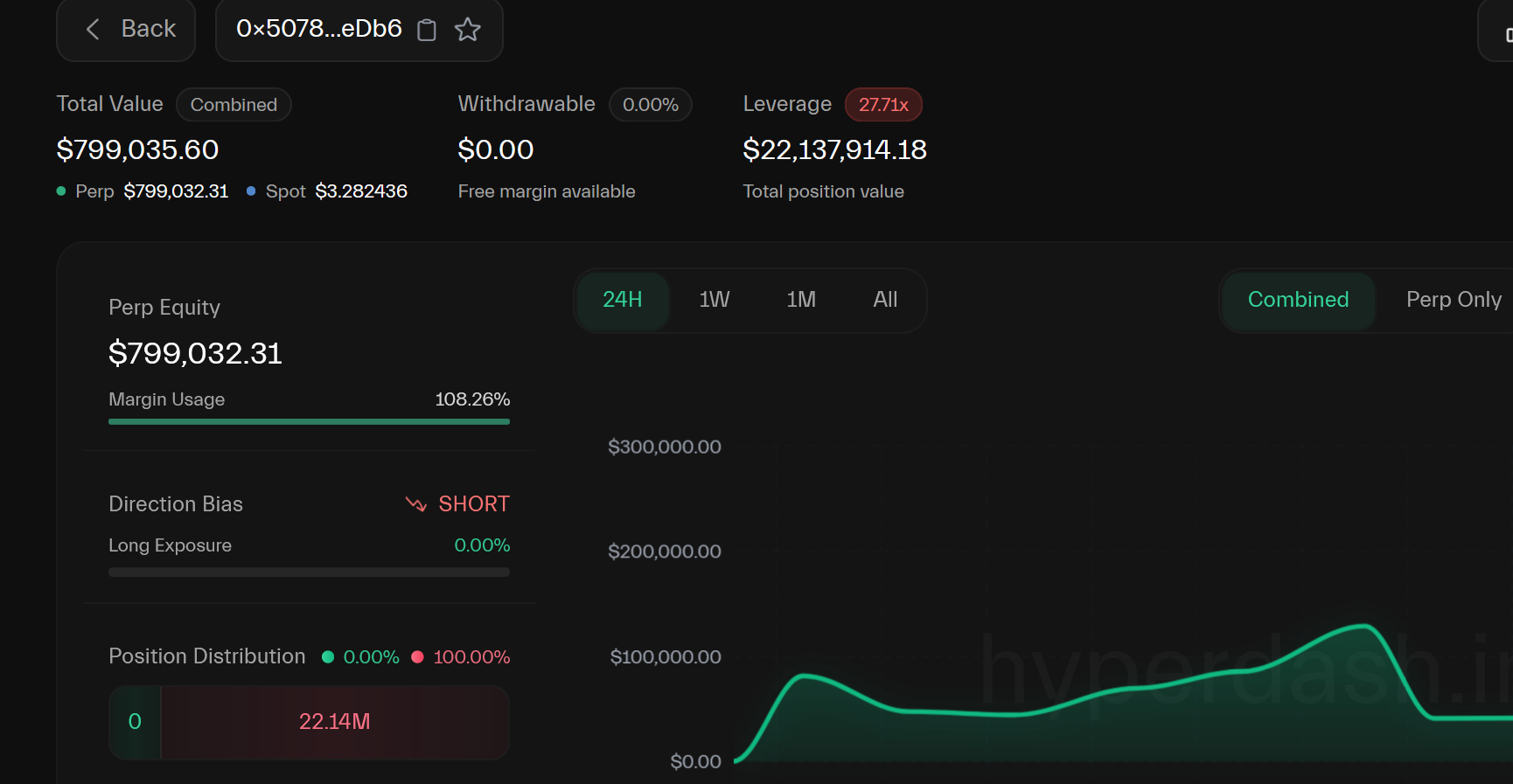Click the 108.26% margin usage value

point(472,399)
